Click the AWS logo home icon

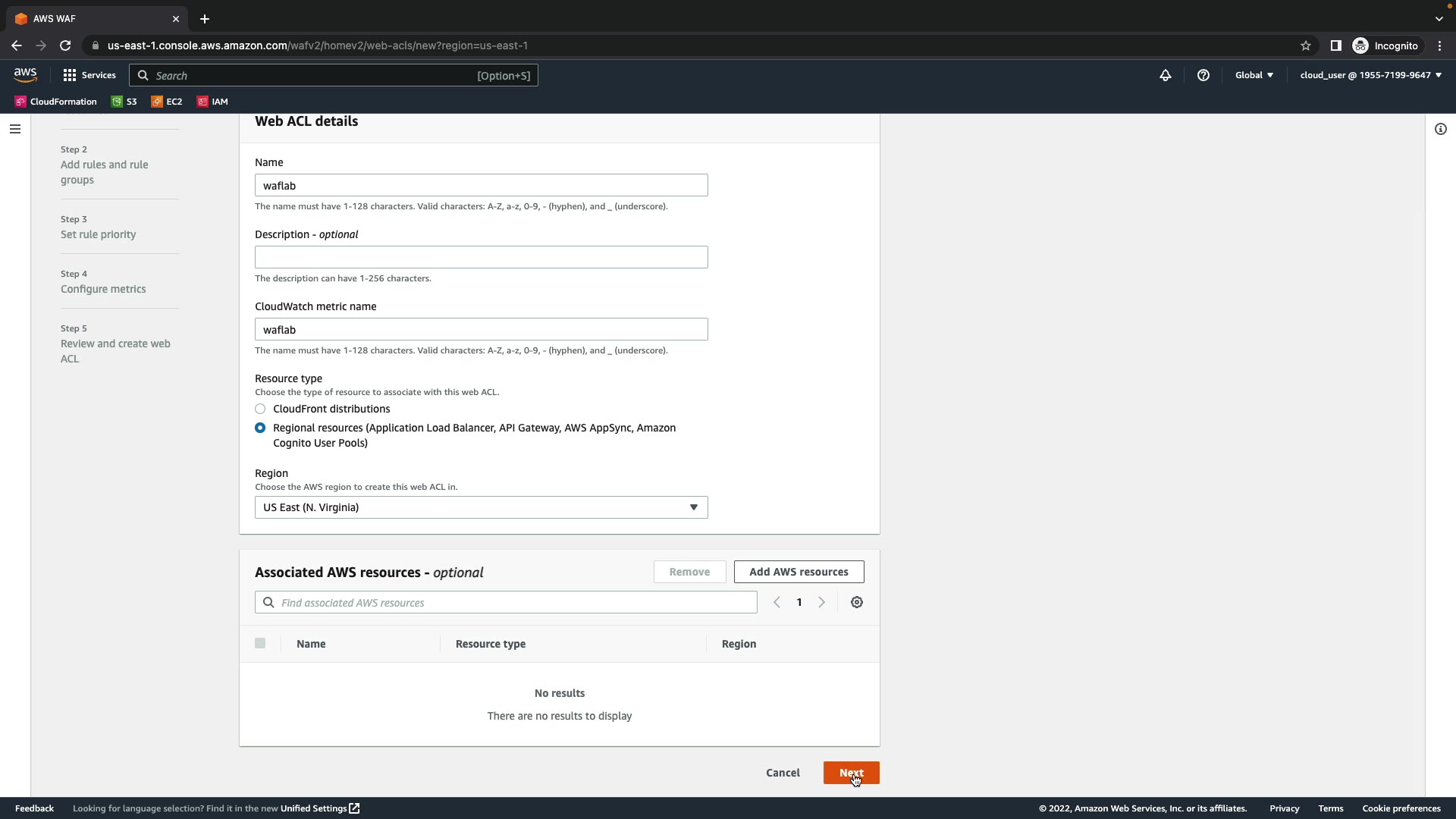coord(25,74)
